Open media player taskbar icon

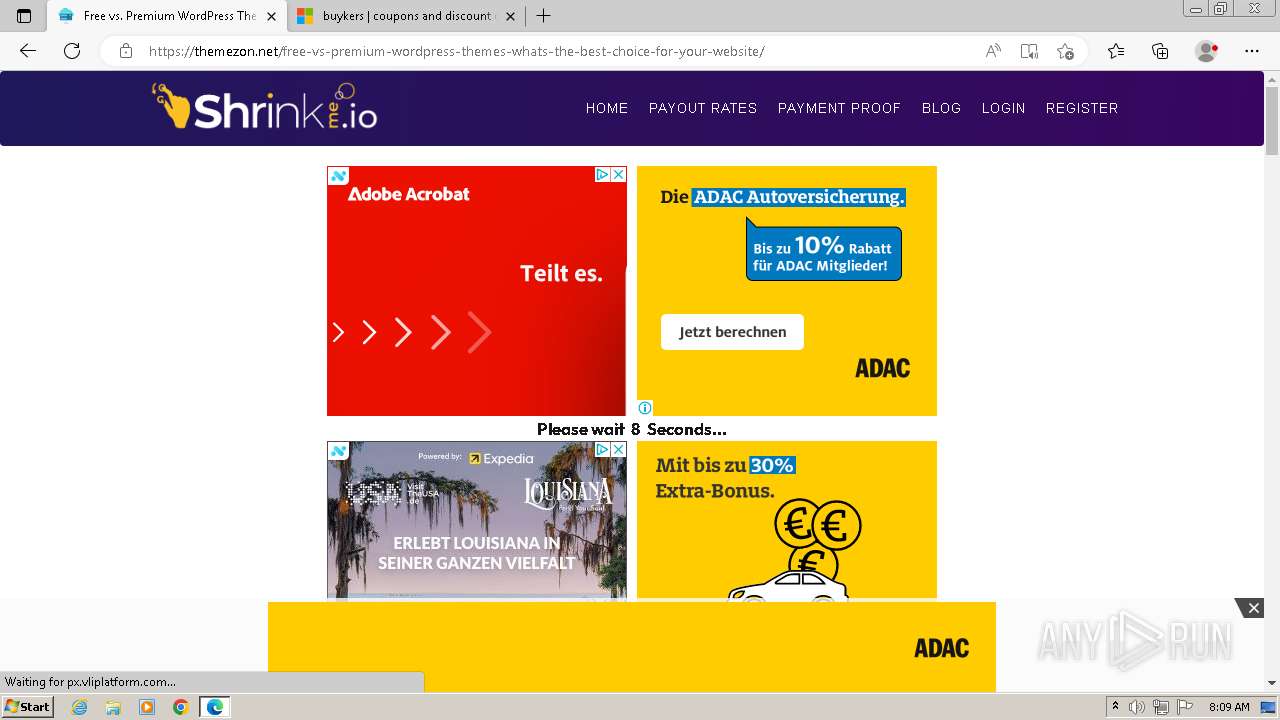pos(147,707)
